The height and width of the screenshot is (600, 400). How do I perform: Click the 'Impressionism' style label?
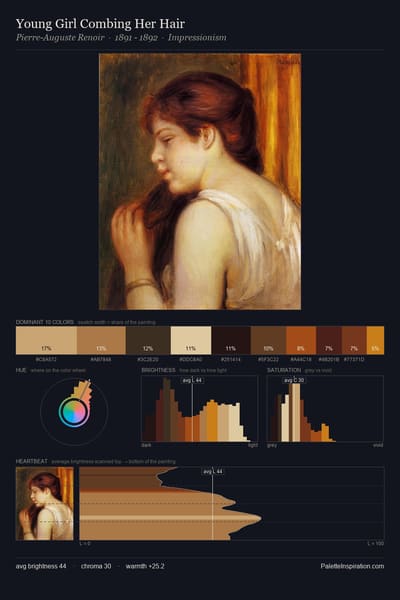[197, 38]
